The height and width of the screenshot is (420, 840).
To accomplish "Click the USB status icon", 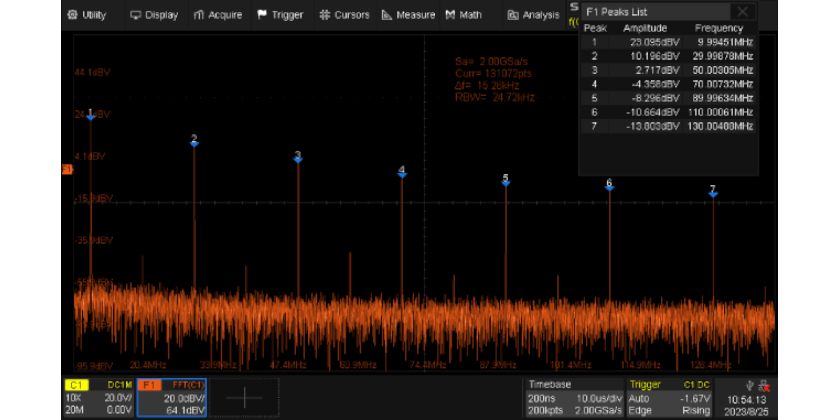I will coord(750,385).
